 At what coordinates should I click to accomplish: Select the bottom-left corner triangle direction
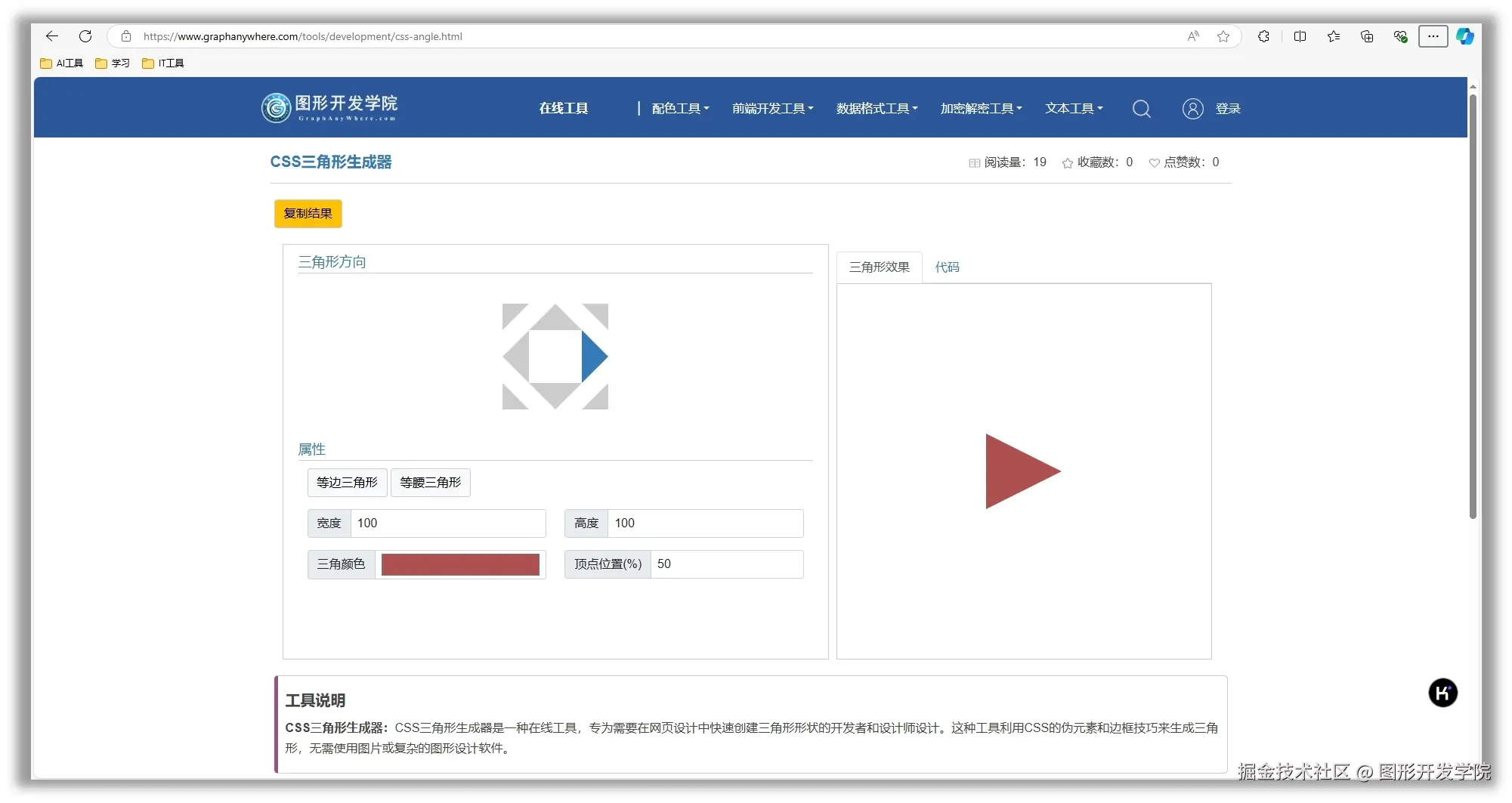511,401
